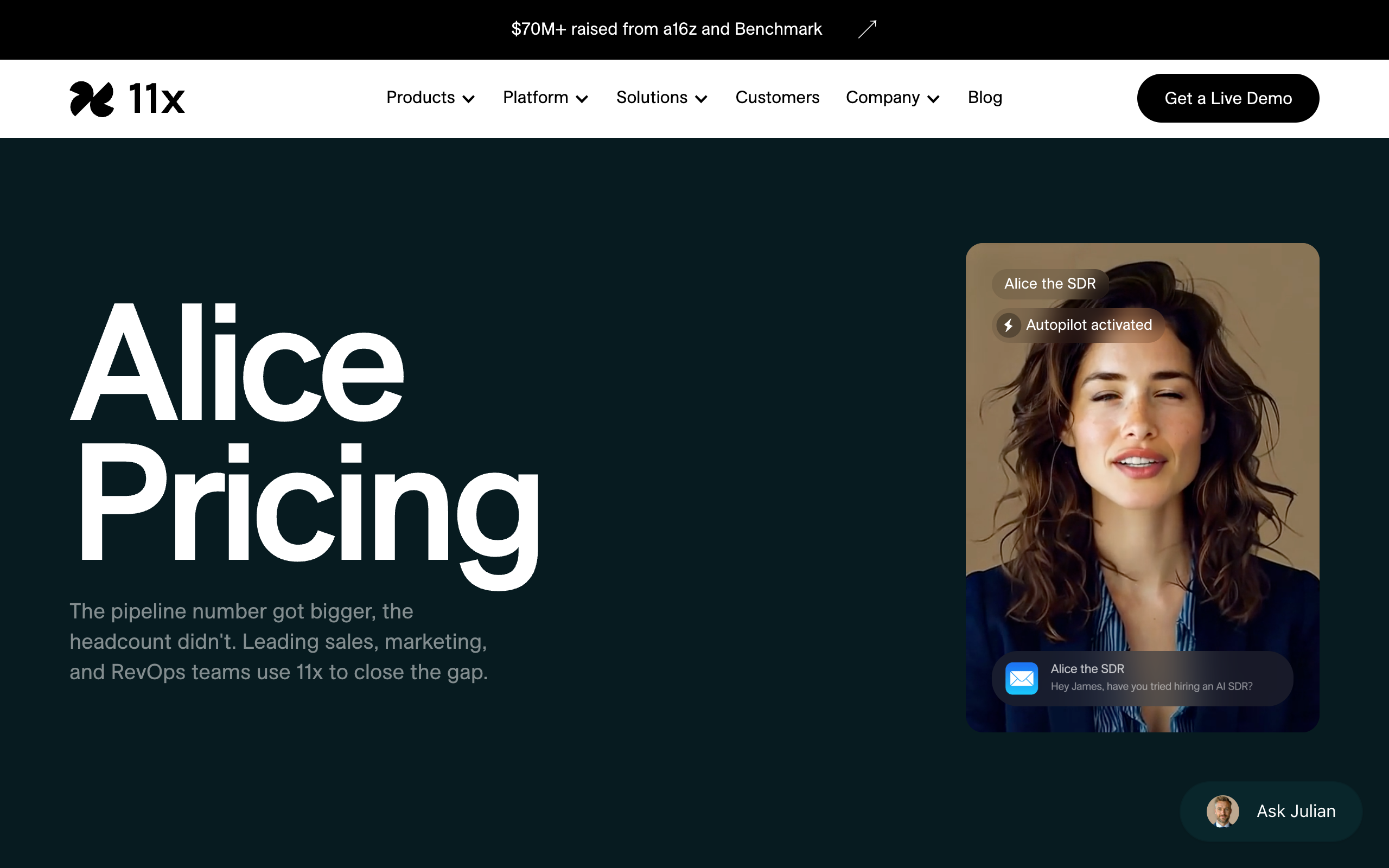1389x868 pixels.
Task: Click Alice's portrait video thumbnail
Action: point(1142,487)
